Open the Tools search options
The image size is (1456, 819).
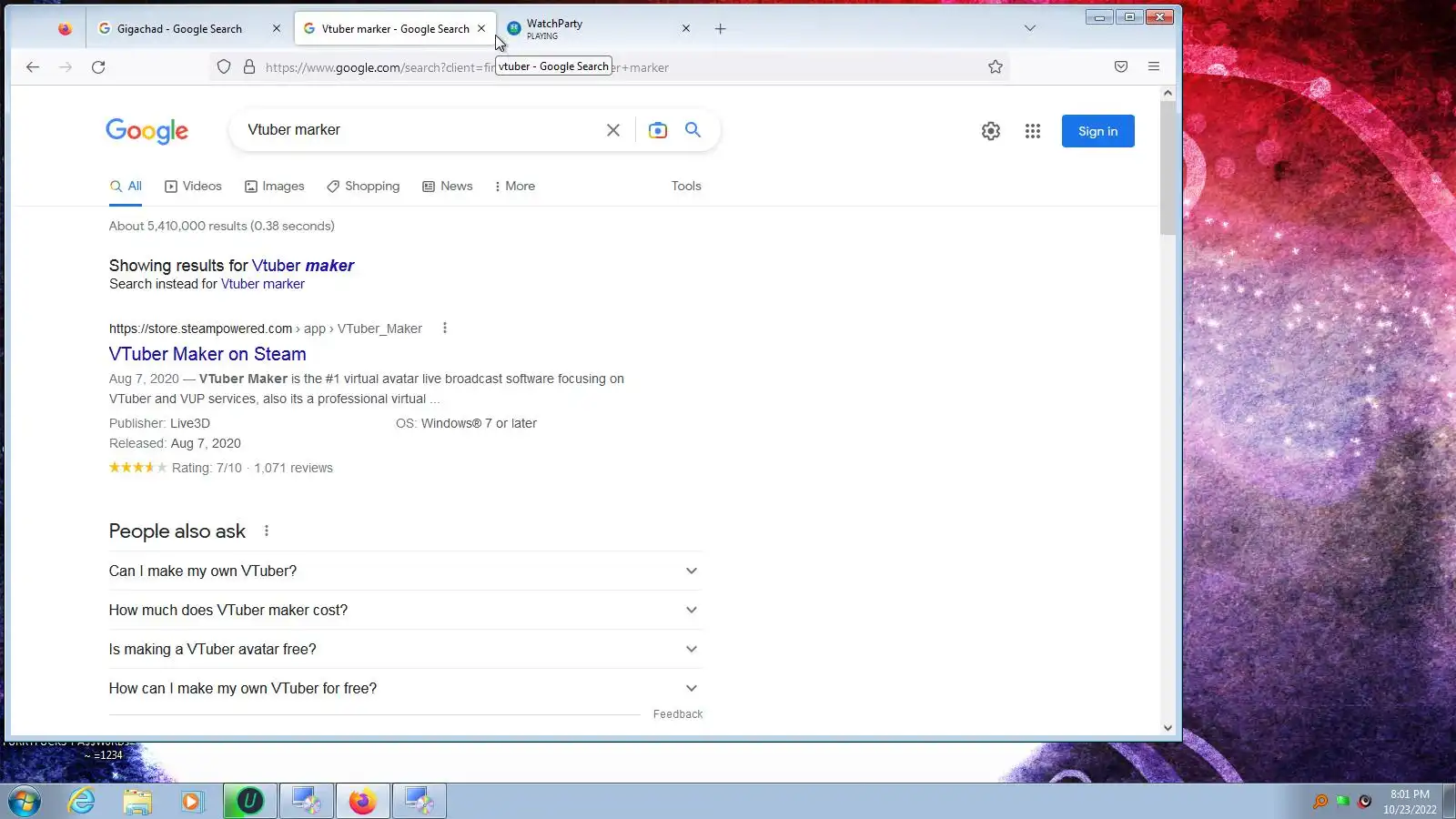click(686, 186)
